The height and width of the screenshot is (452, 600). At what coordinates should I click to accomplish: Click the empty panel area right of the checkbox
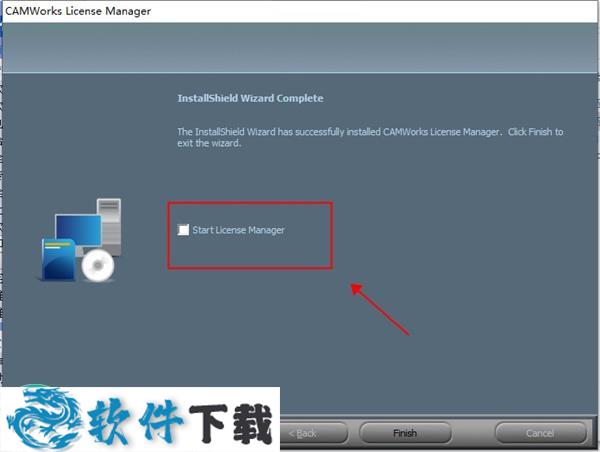[459, 230]
